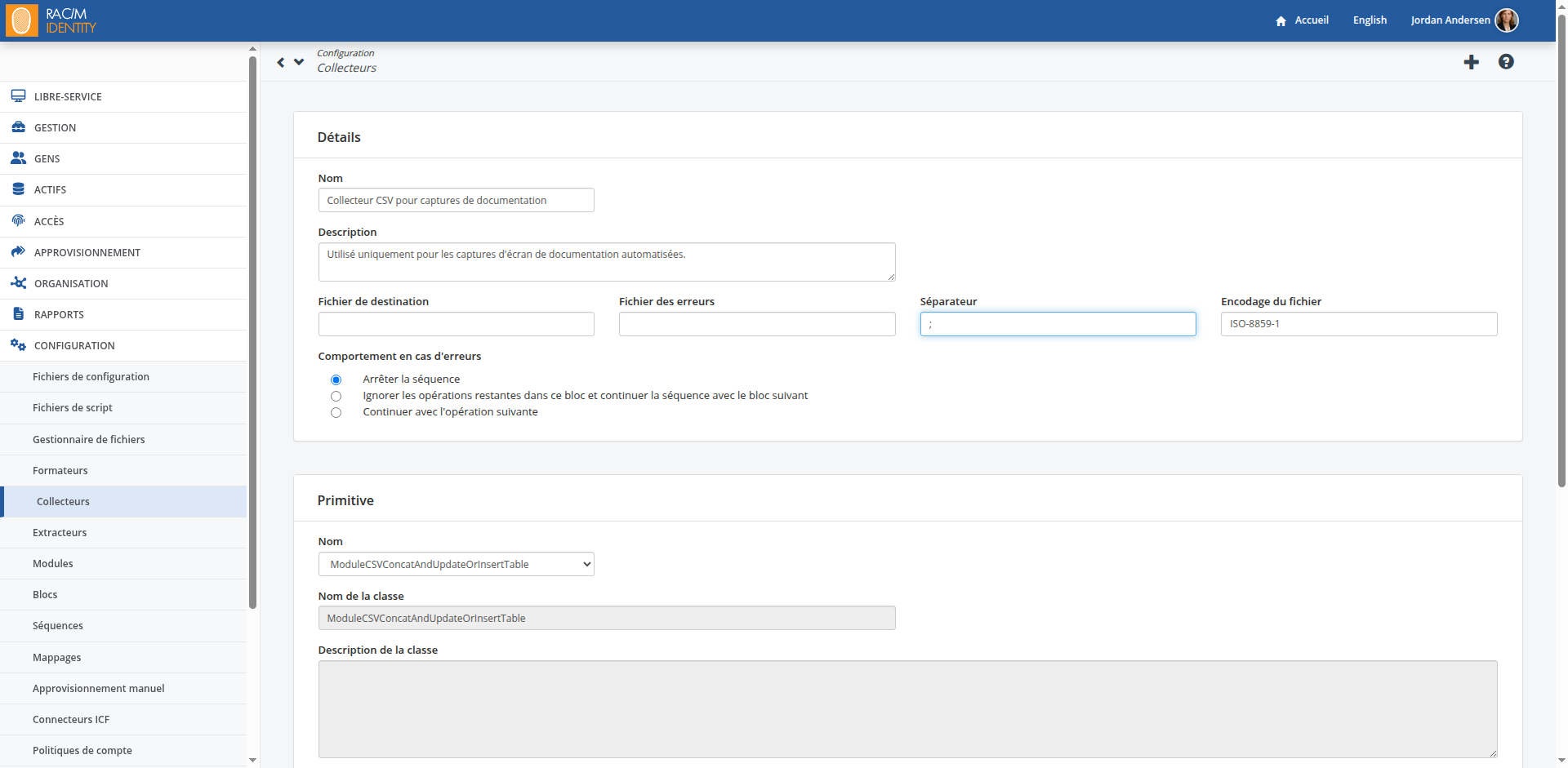Open the GESTION menu section
The image size is (1568, 768).
point(123,127)
